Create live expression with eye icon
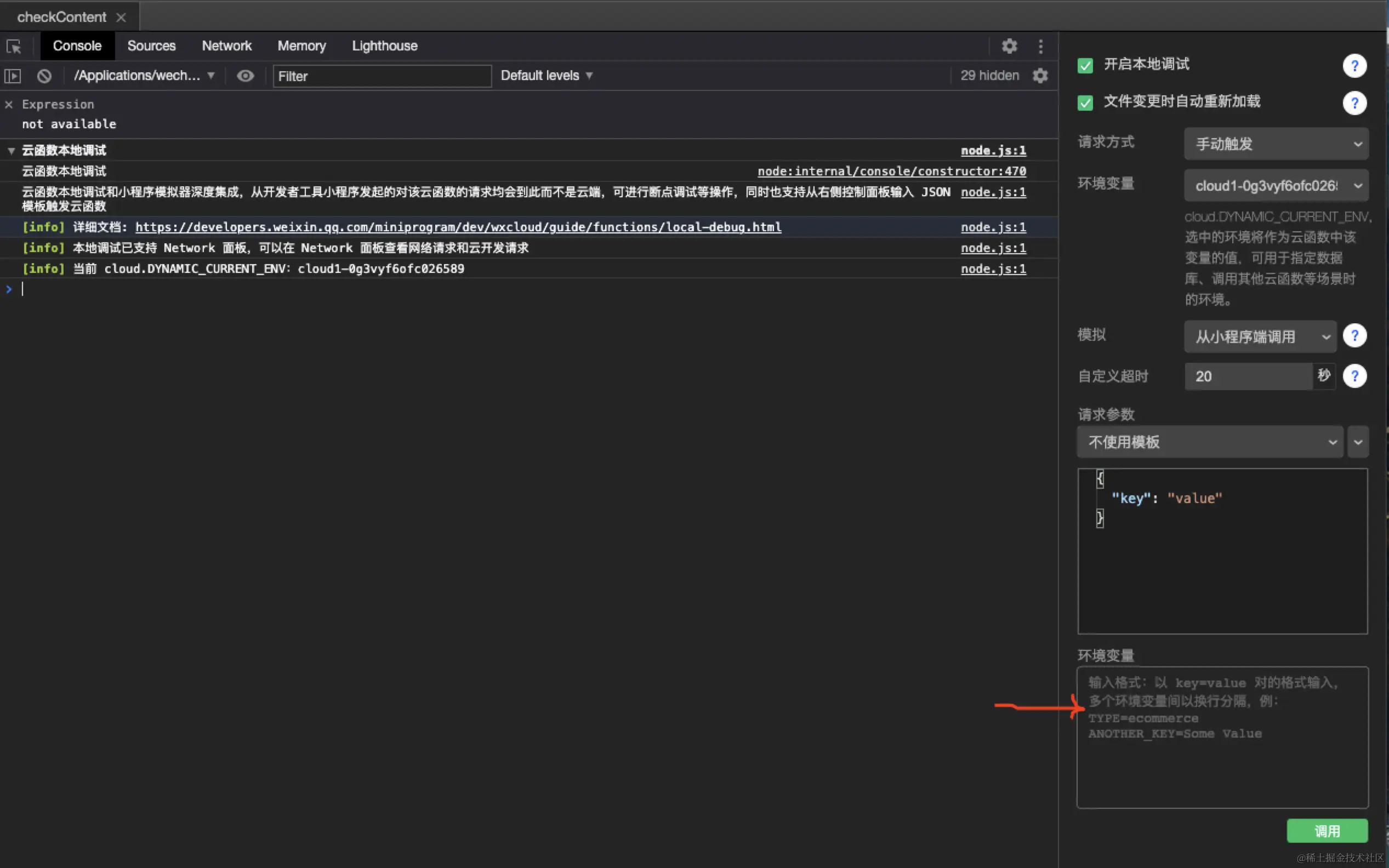The width and height of the screenshot is (1389, 868). 245,76
